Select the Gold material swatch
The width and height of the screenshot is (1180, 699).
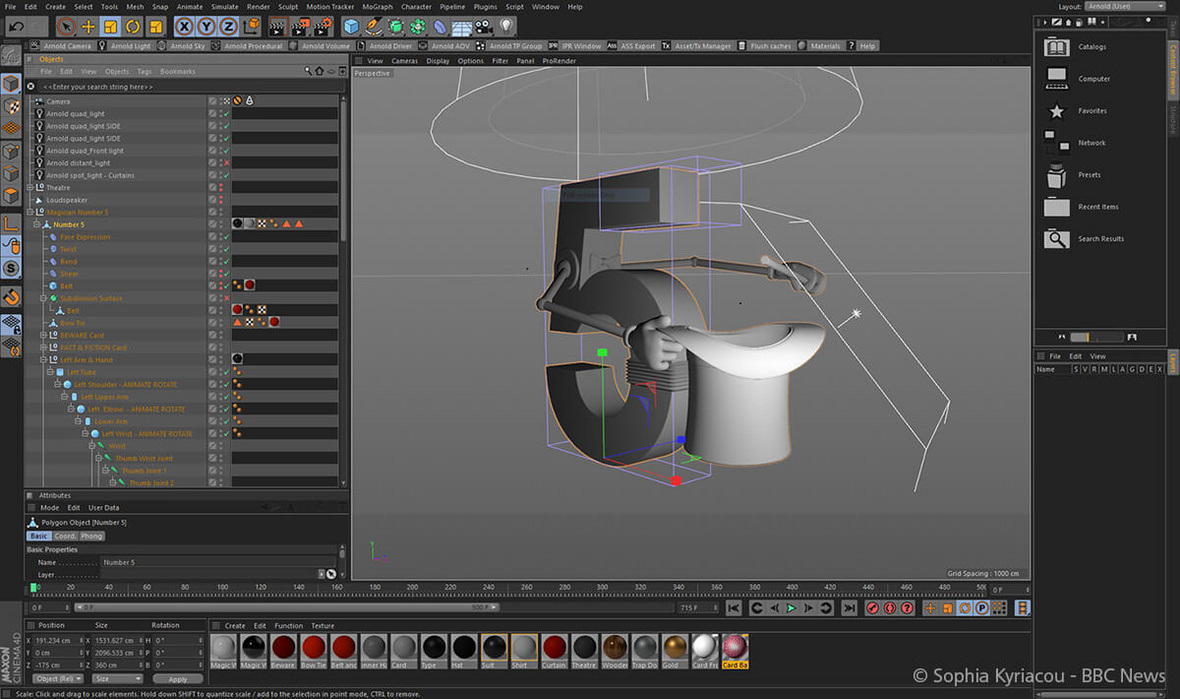pyautogui.click(x=675, y=648)
